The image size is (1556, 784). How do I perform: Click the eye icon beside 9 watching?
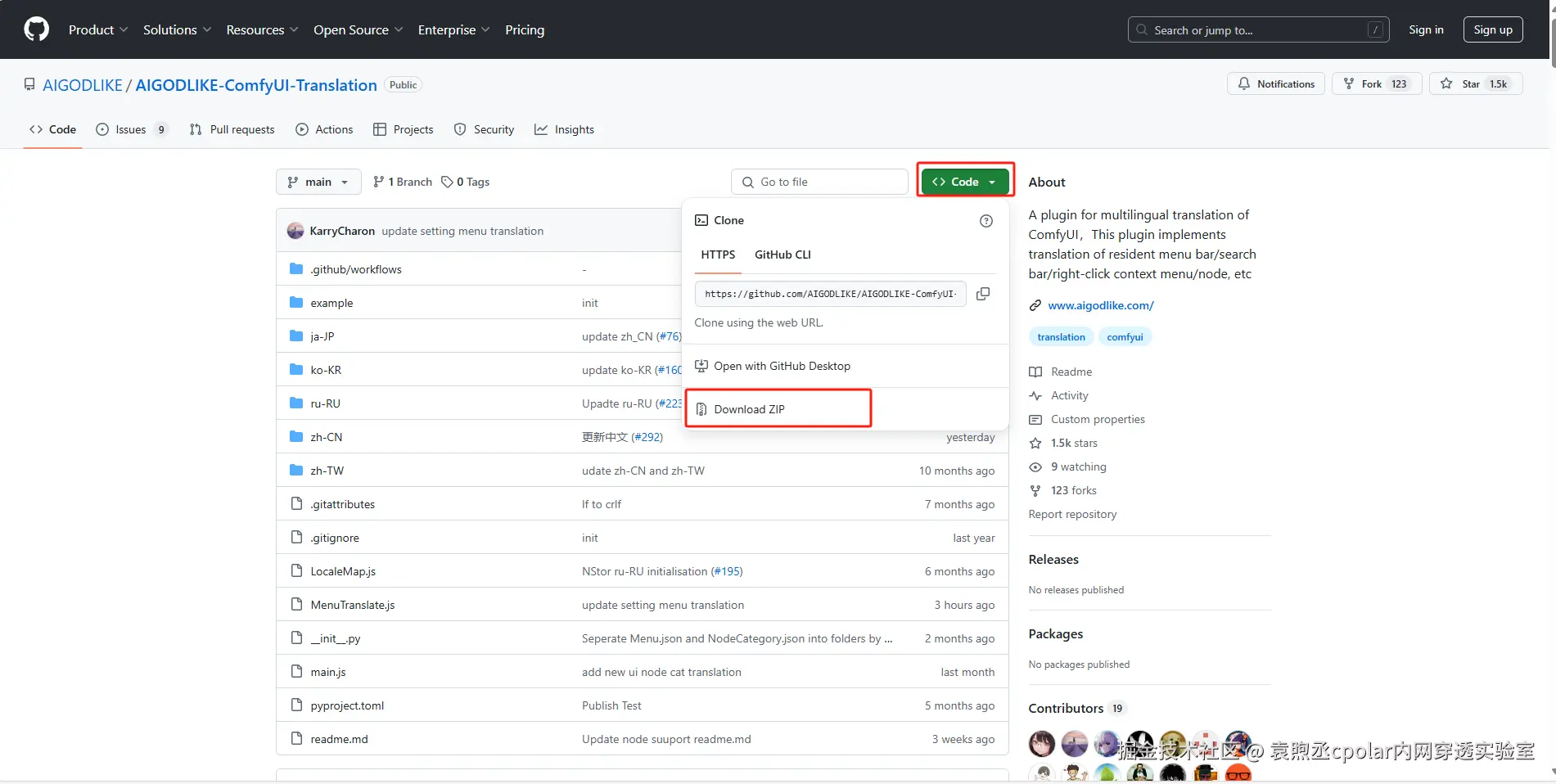coord(1035,466)
